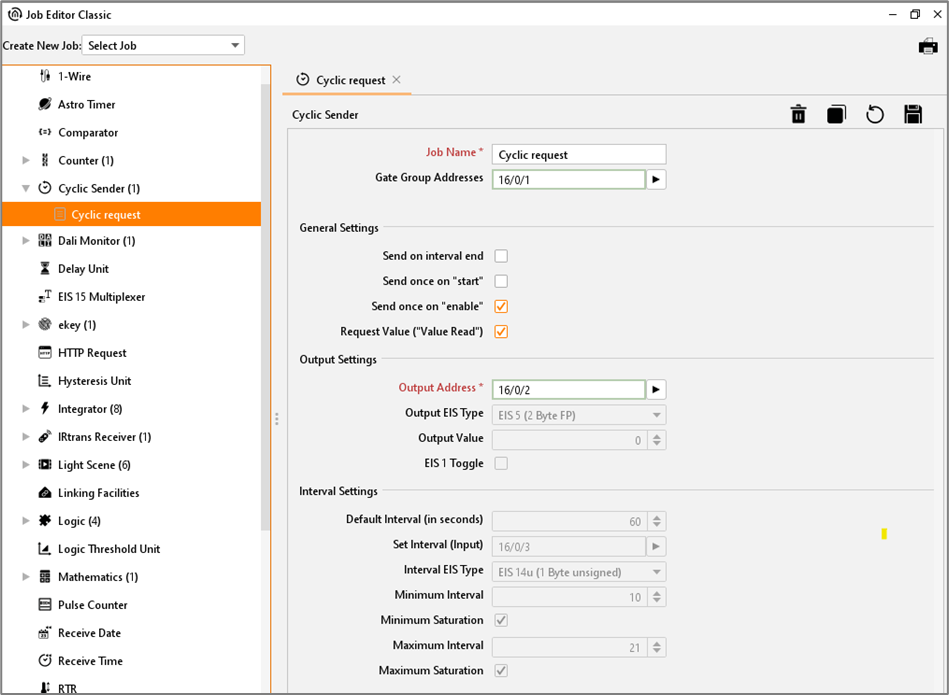Click the arrow button beside Output Address

click(656, 390)
